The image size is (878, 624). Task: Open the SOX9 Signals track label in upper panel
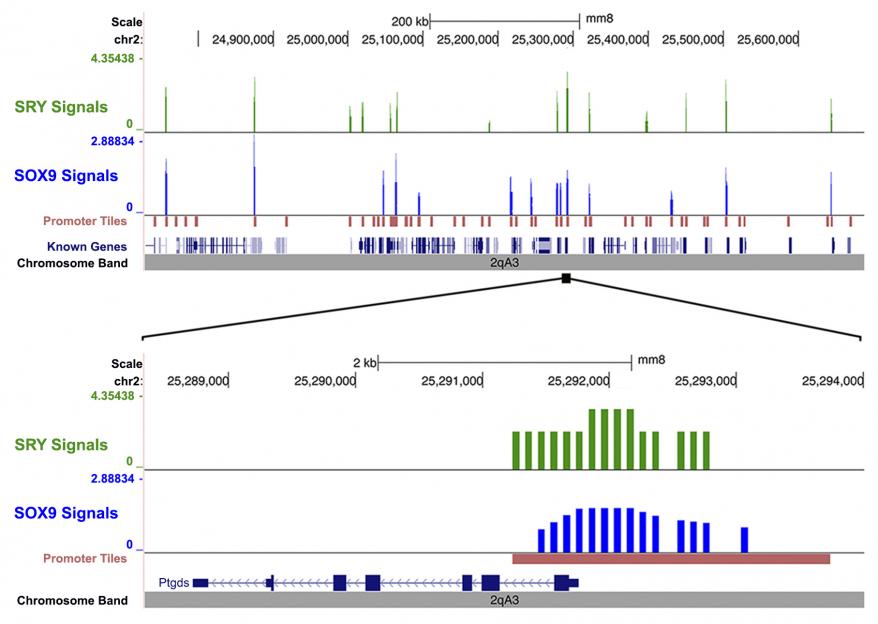[x=66, y=176]
